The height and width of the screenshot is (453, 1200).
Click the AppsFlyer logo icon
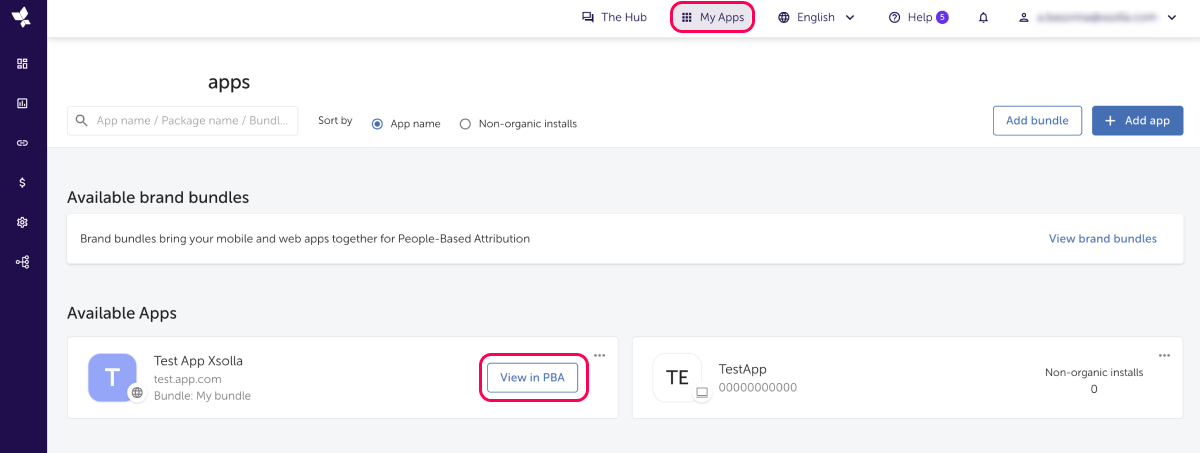(x=21, y=18)
